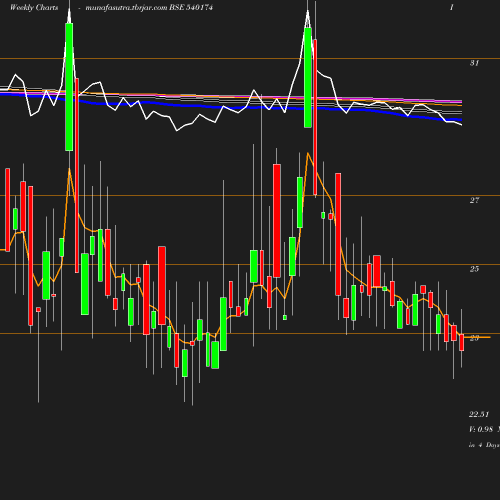Click the volume reading "V: 0.98"

(x=481, y=429)
